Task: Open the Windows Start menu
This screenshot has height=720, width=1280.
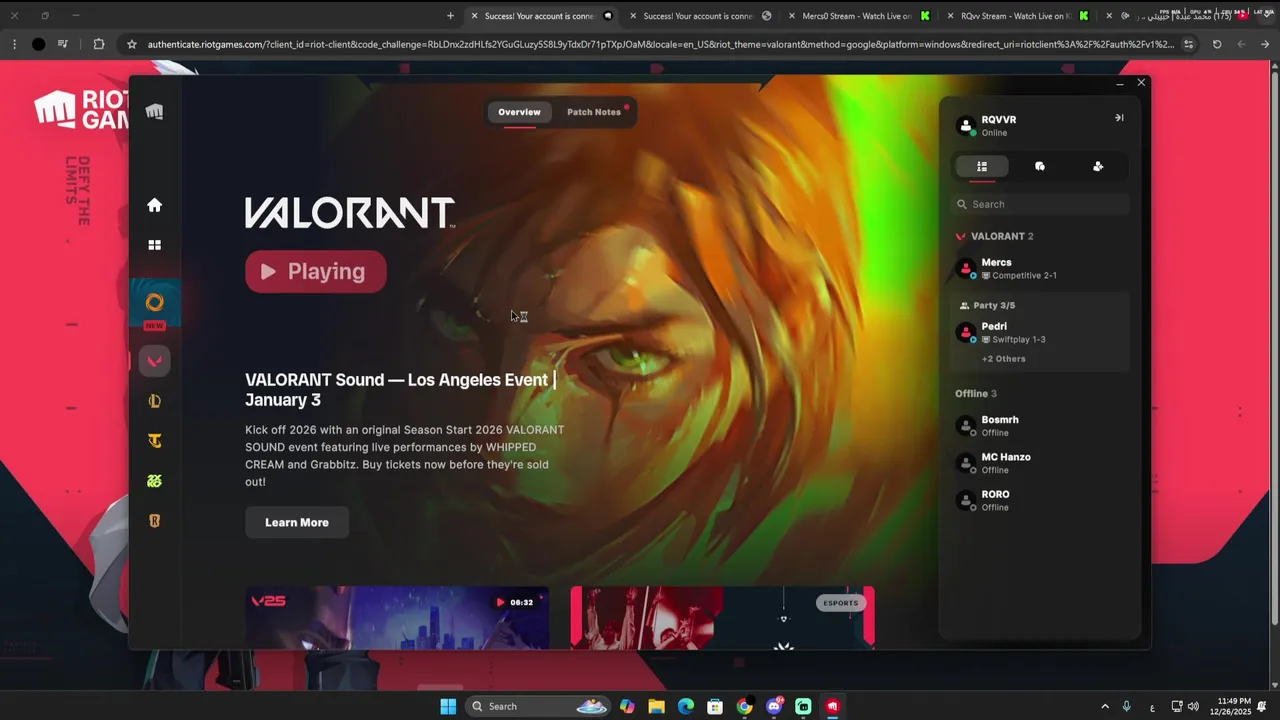Action: pos(448,707)
